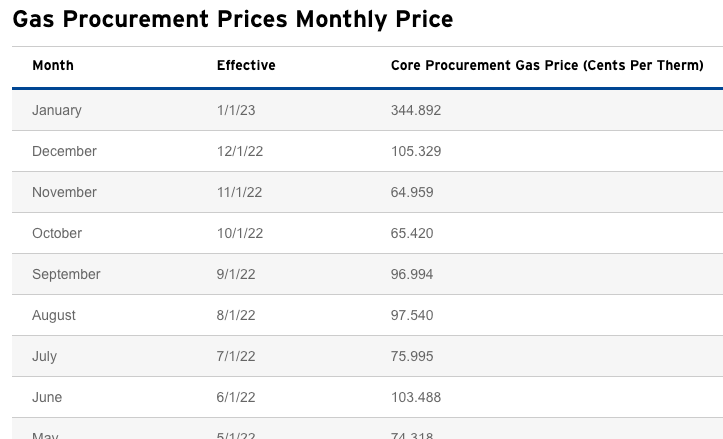Select the December month cell
723x439 pixels.
pos(64,151)
